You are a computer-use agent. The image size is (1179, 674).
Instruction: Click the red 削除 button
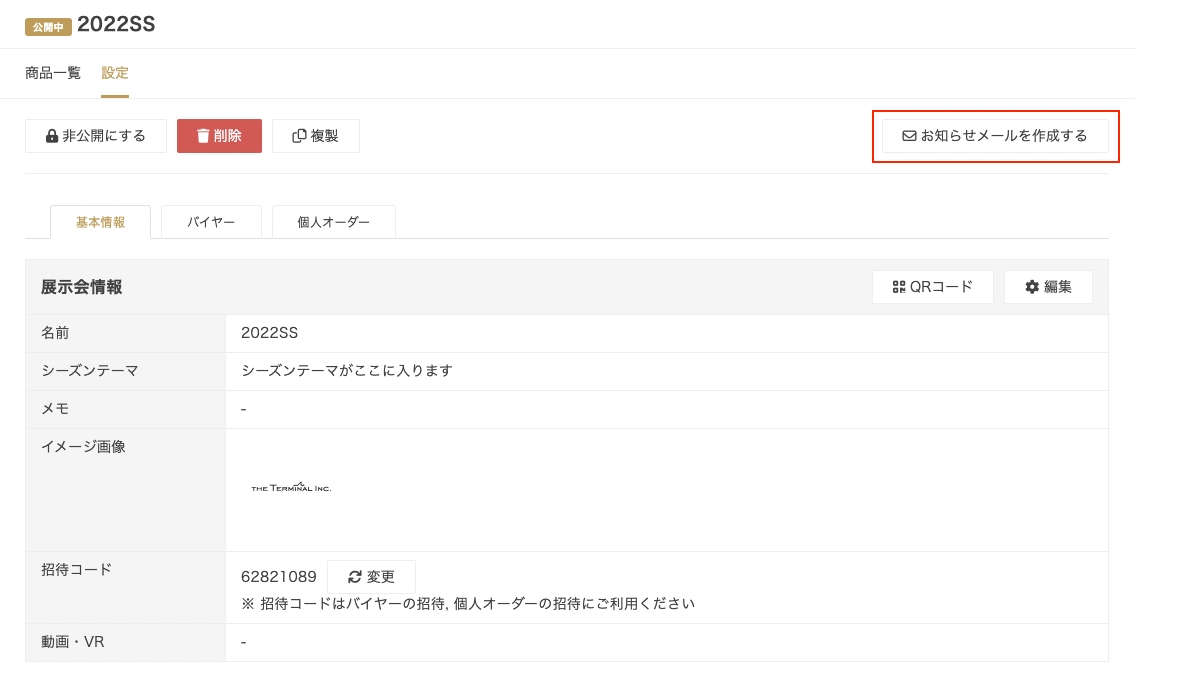coord(219,136)
